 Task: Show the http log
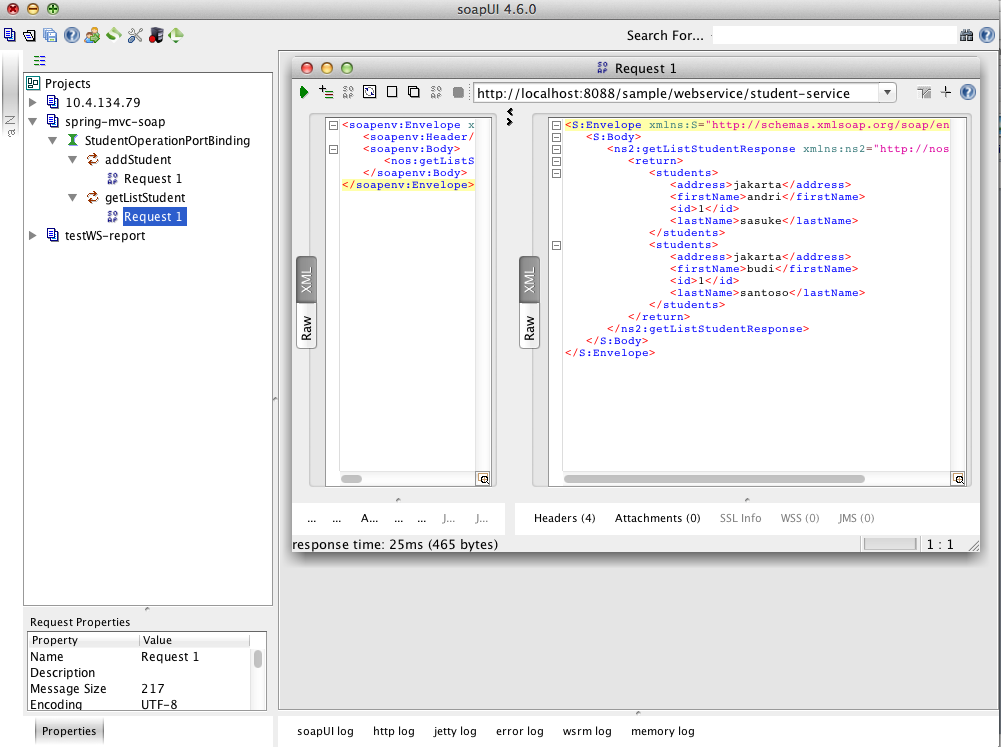coord(393,731)
